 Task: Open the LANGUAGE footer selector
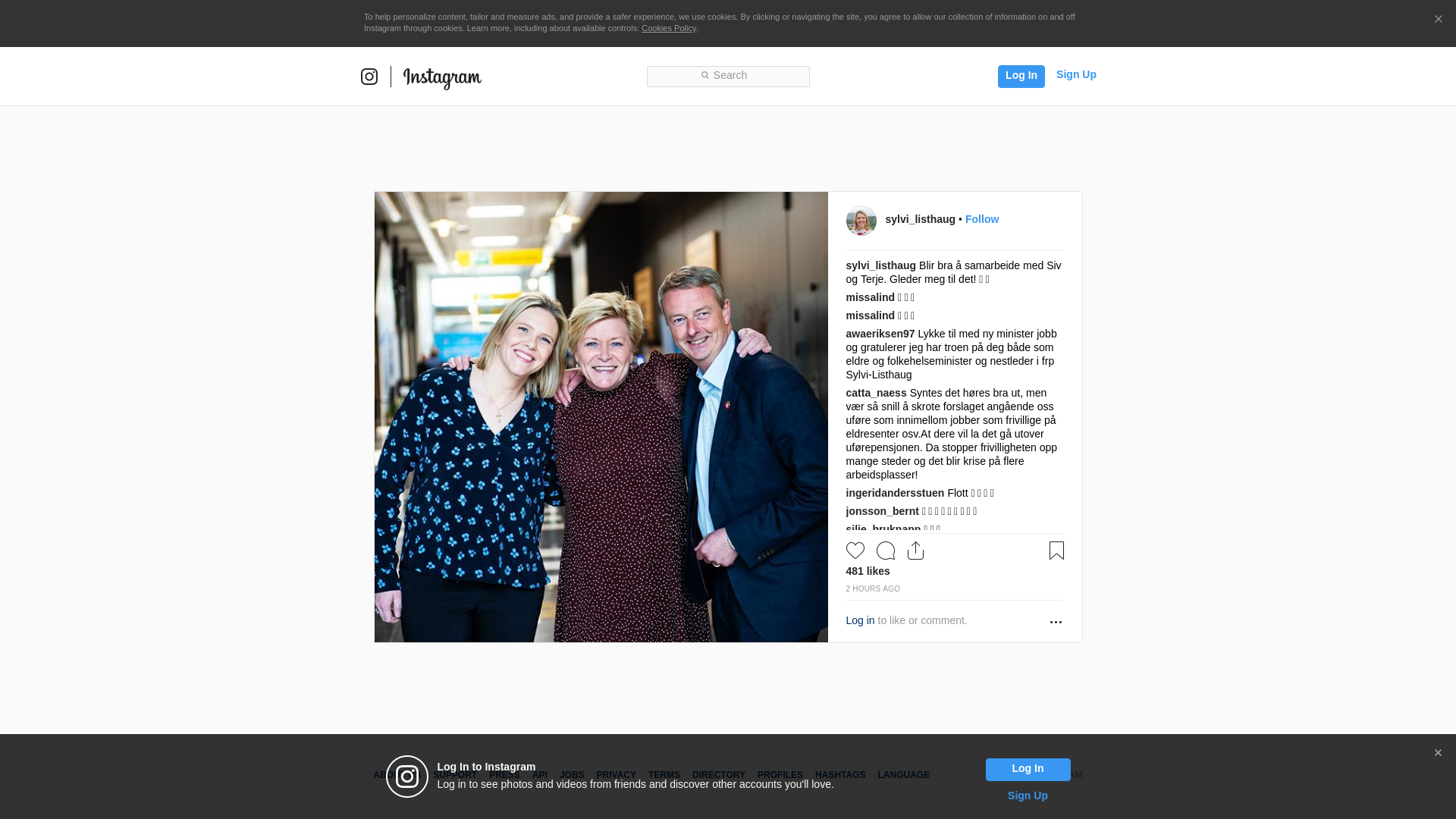[903, 775]
